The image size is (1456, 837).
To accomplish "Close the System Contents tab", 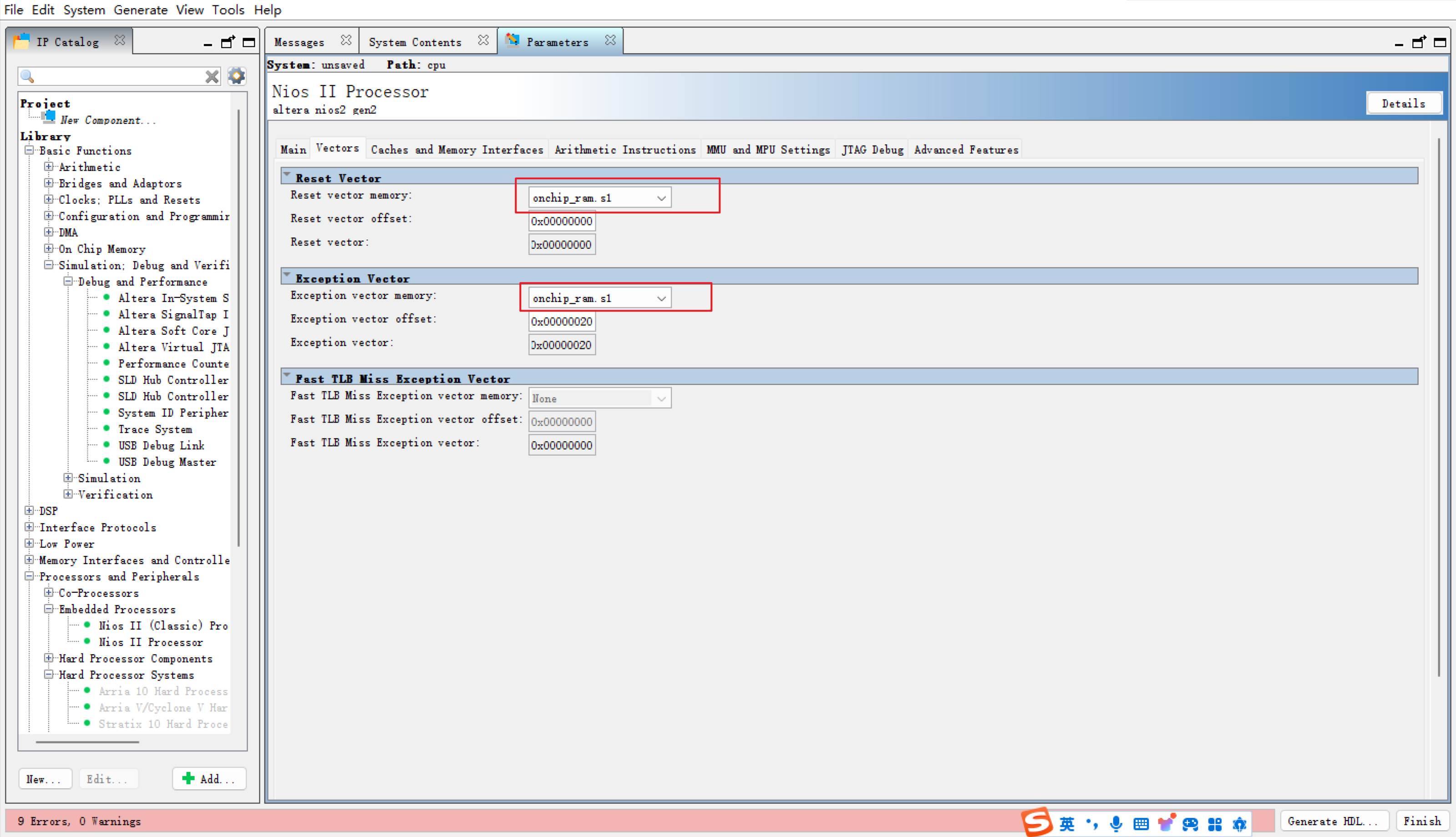I will click(x=483, y=40).
